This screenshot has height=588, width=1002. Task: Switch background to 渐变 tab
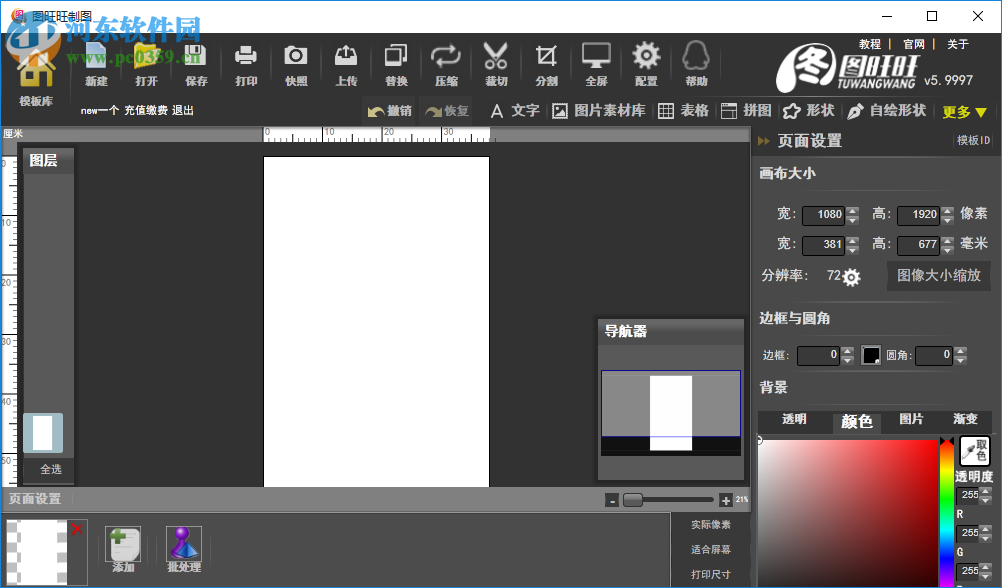pos(965,419)
